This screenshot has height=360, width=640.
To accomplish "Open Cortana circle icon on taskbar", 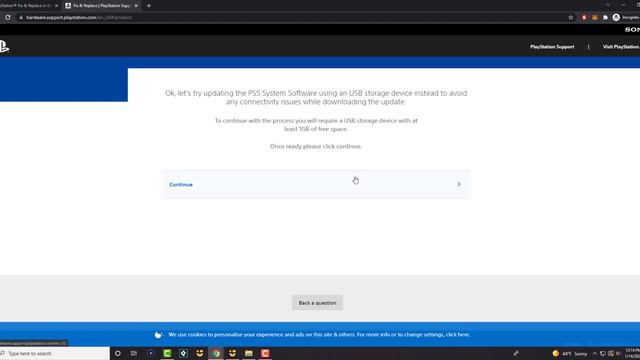I will pos(118,353).
